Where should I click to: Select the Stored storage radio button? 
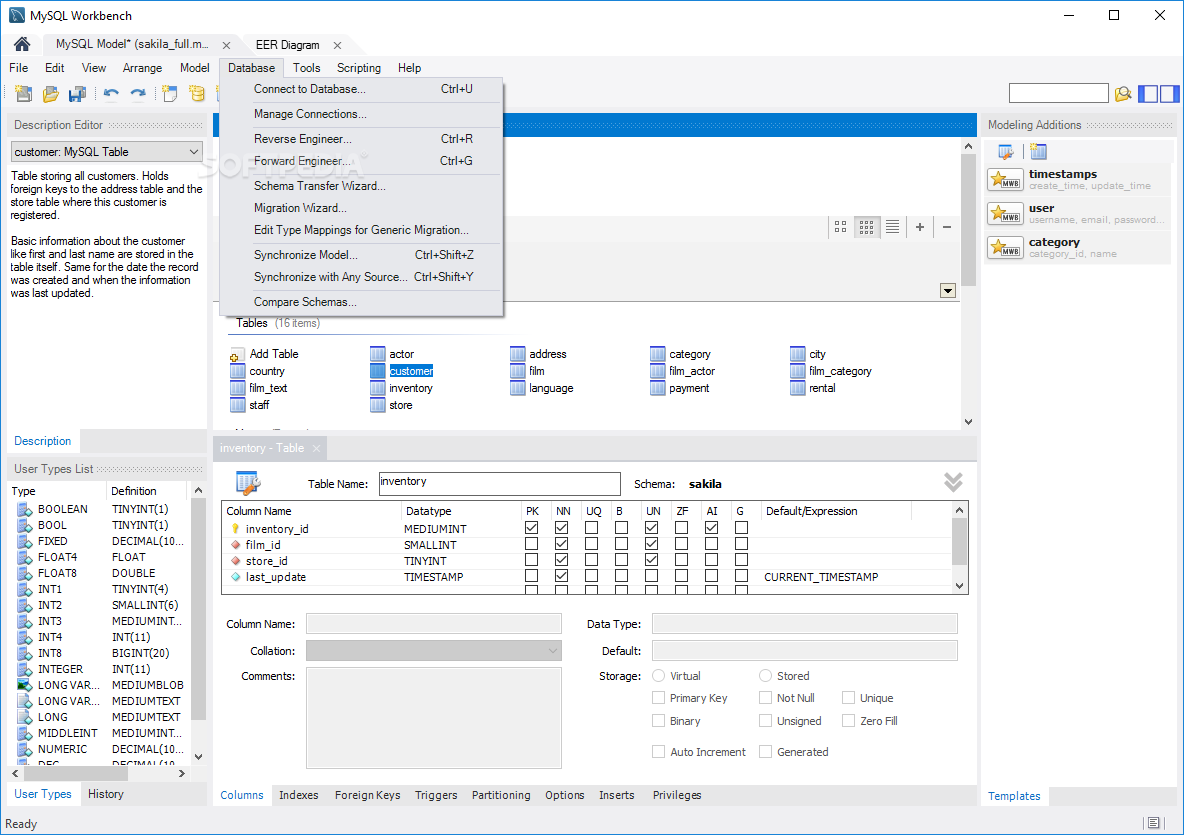pyautogui.click(x=766, y=676)
